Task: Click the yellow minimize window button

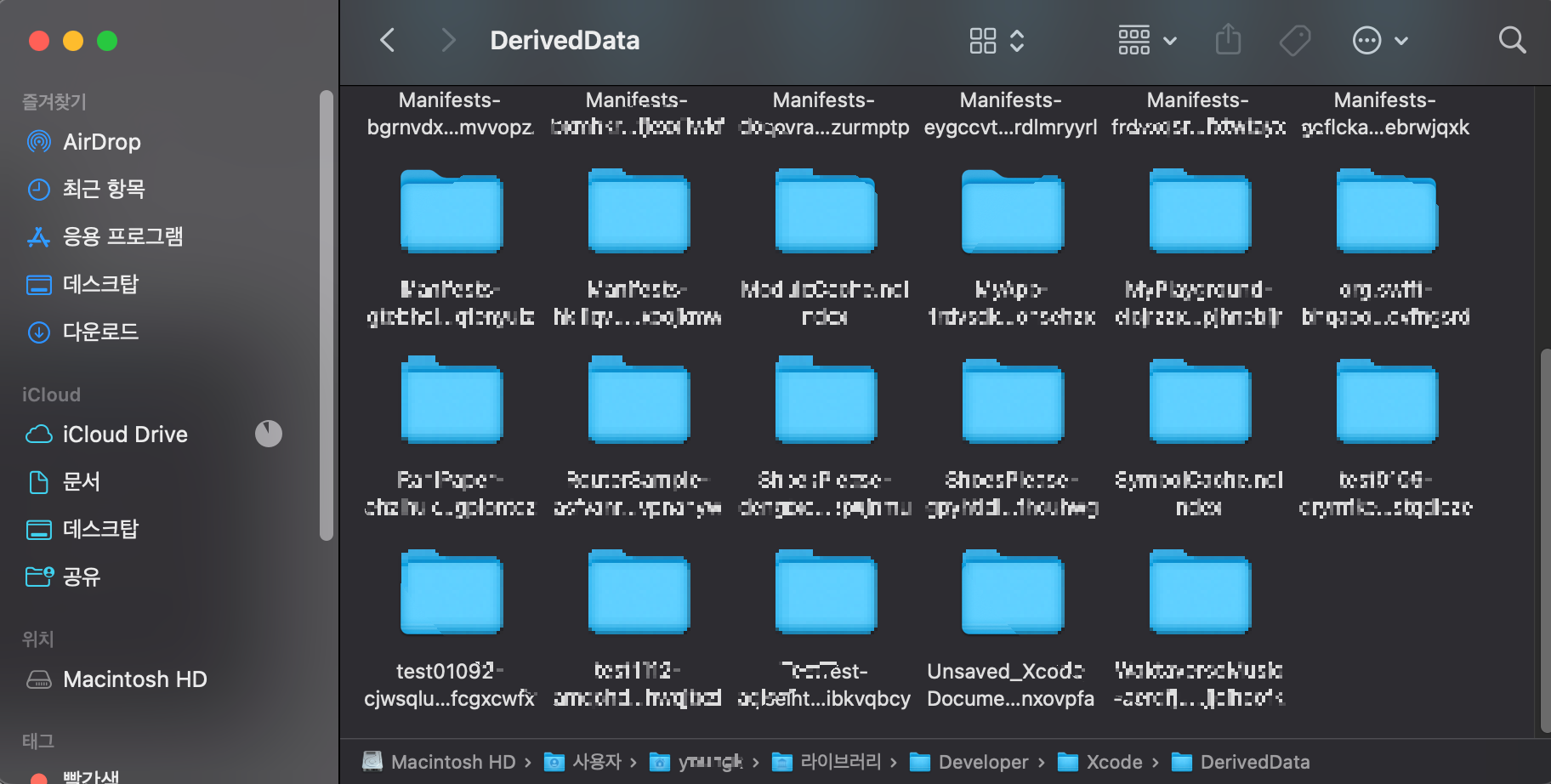Action: coord(73,41)
